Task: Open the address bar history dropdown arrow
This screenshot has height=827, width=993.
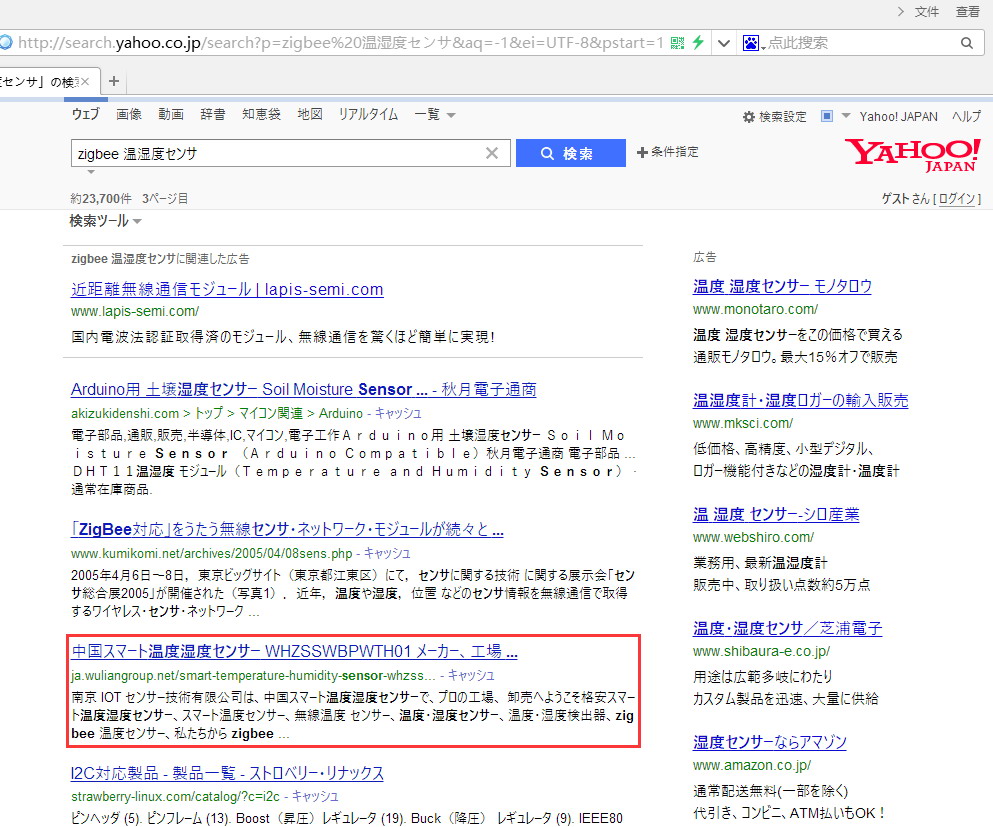Action: pos(724,43)
